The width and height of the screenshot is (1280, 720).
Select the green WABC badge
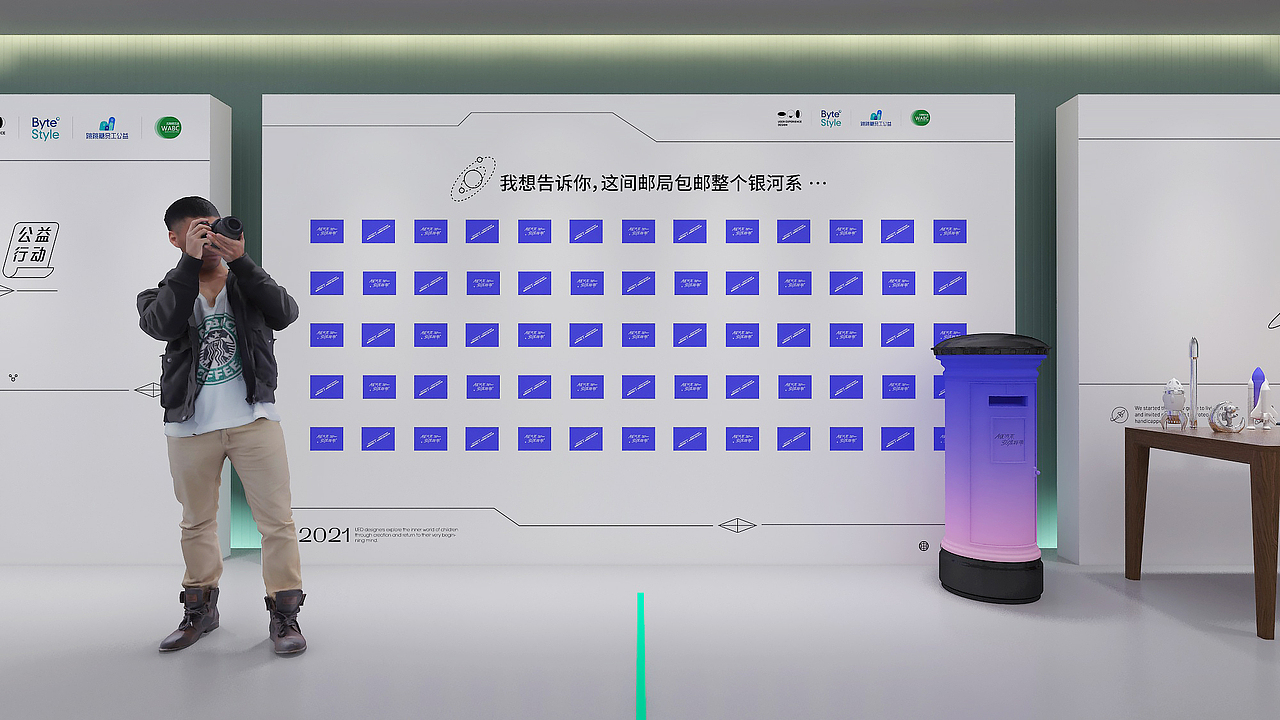[920, 117]
